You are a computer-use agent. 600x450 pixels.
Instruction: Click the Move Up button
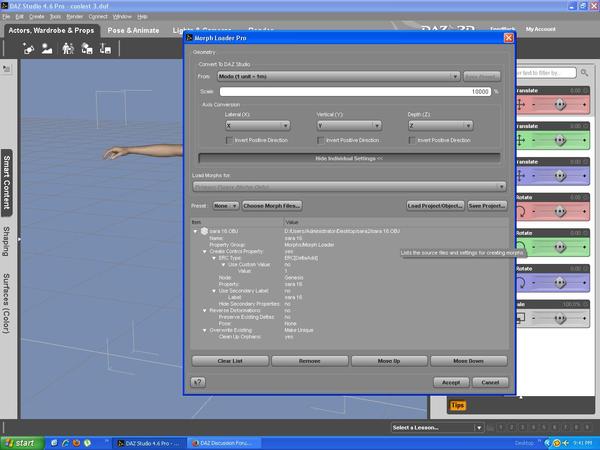point(389,361)
